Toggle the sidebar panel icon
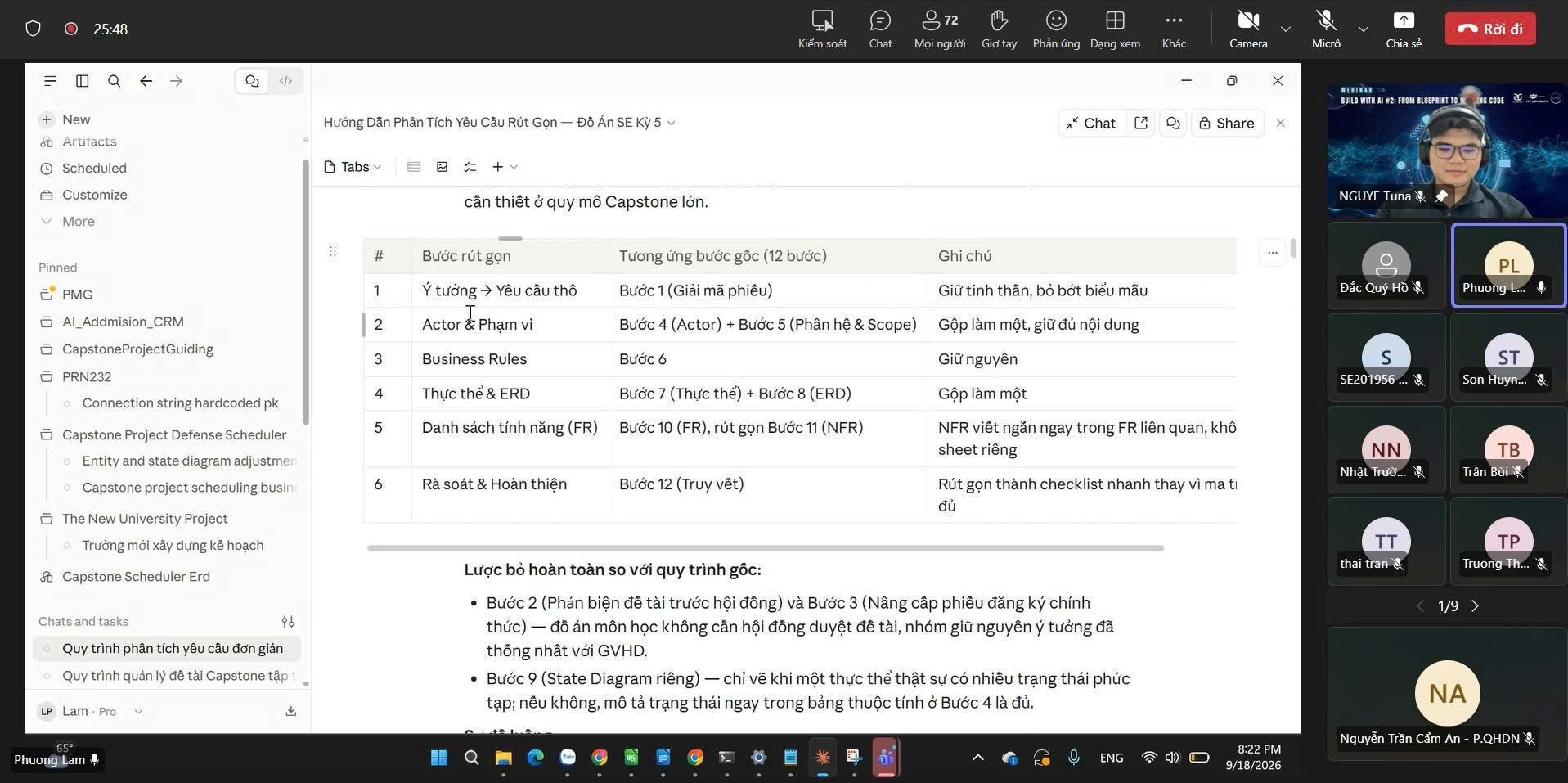Image resolution: width=1568 pixels, height=783 pixels. [82, 81]
